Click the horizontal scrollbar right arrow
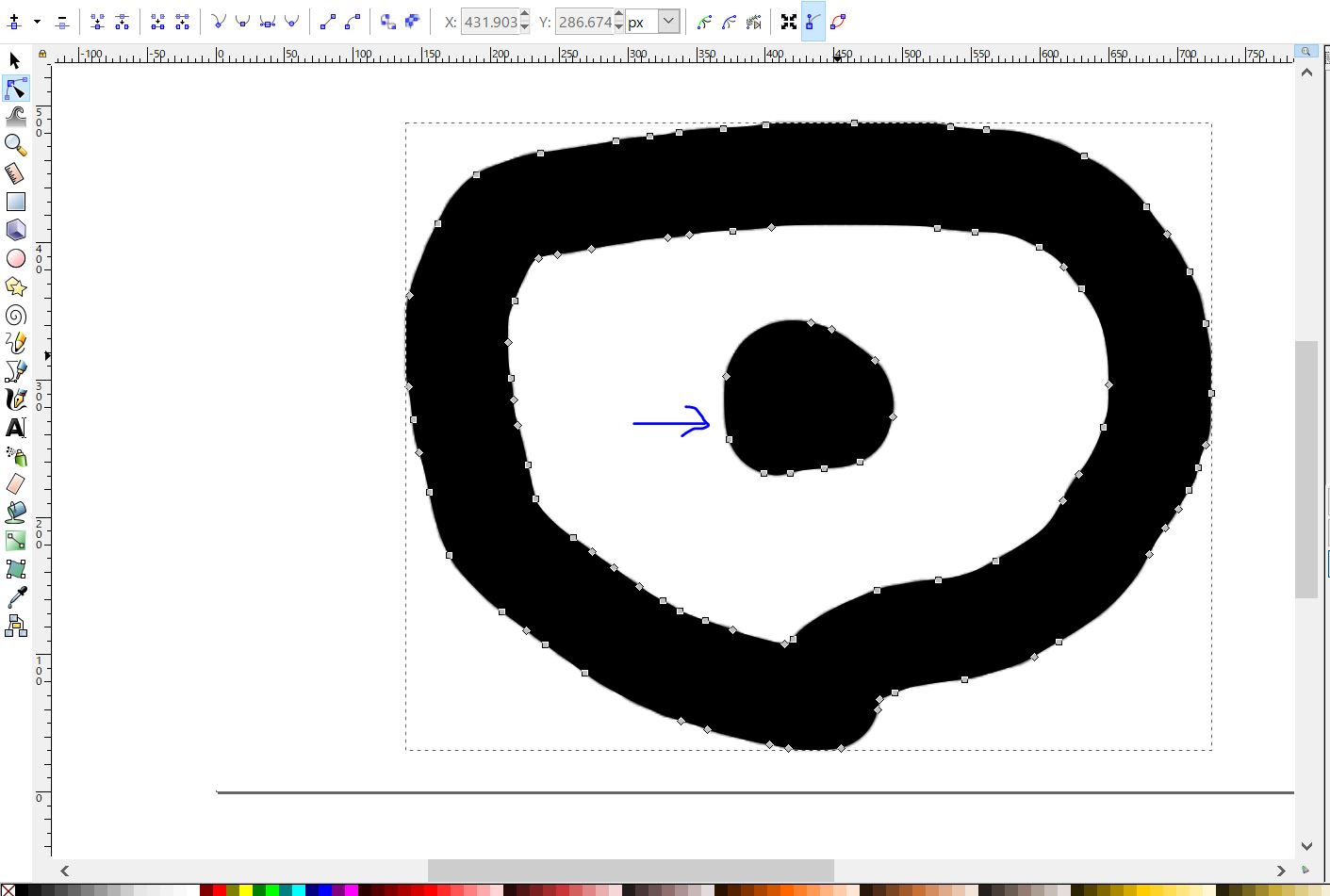The image size is (1330, 896). point(1281,871)
